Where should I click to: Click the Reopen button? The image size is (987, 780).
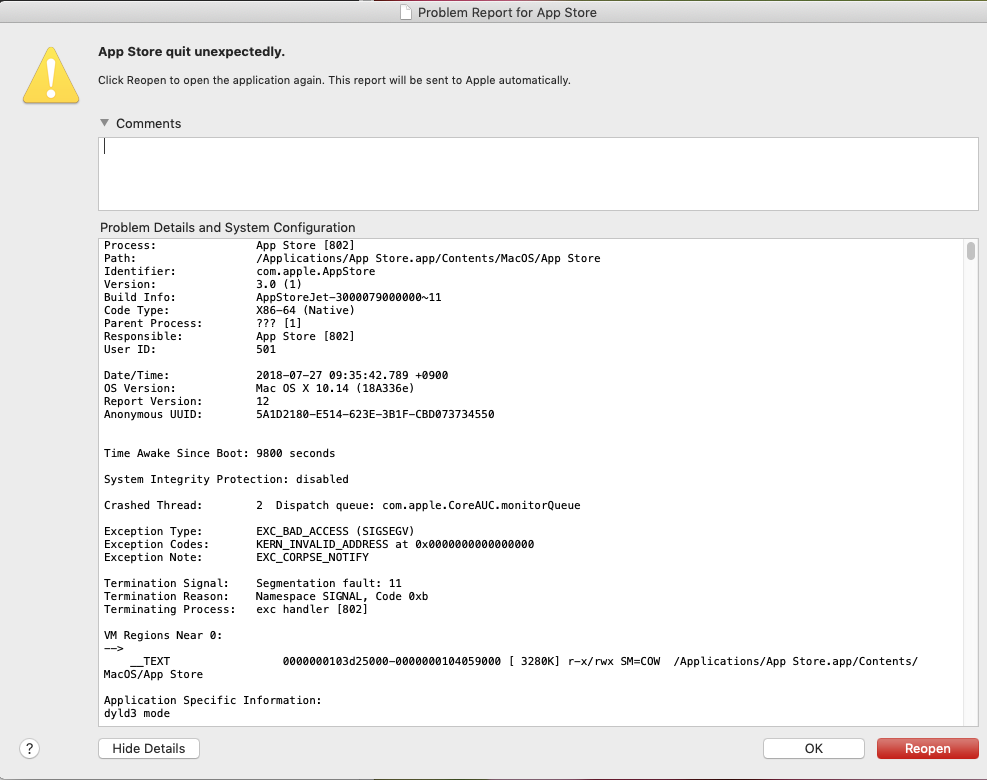(x=927, y=749)
